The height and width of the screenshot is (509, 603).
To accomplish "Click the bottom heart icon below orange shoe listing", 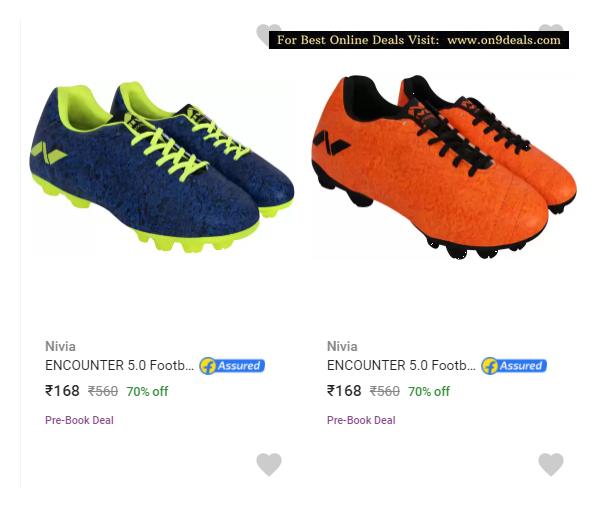I will coord(551,464).
